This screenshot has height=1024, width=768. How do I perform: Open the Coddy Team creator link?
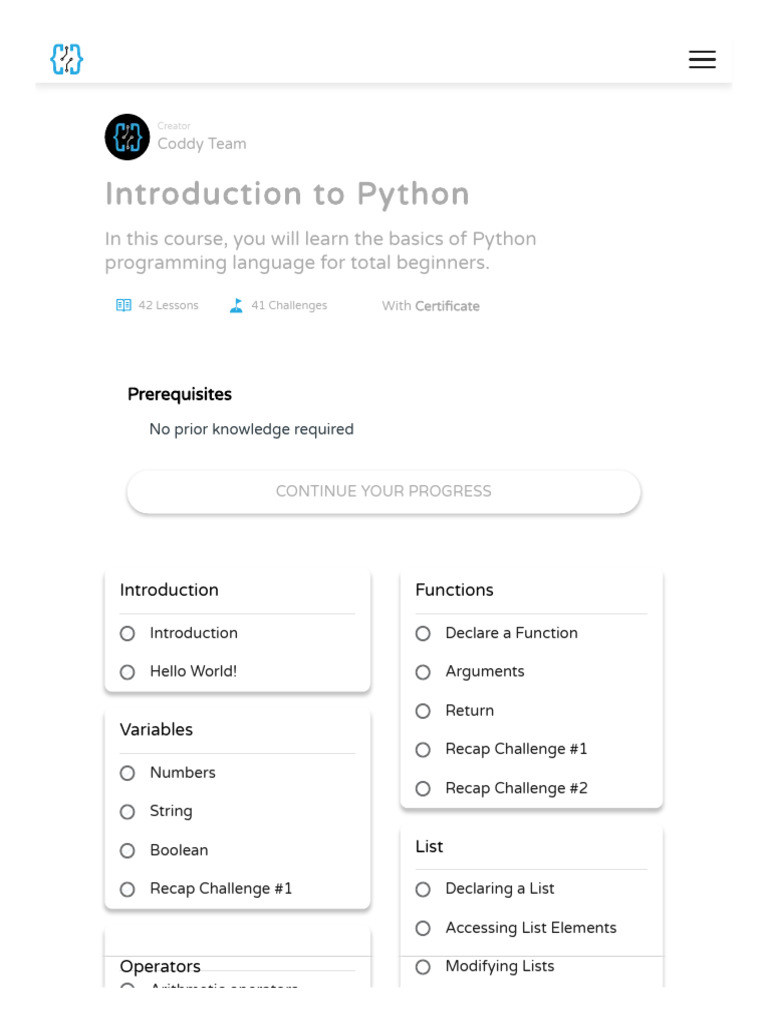click(x=201, y=144)
